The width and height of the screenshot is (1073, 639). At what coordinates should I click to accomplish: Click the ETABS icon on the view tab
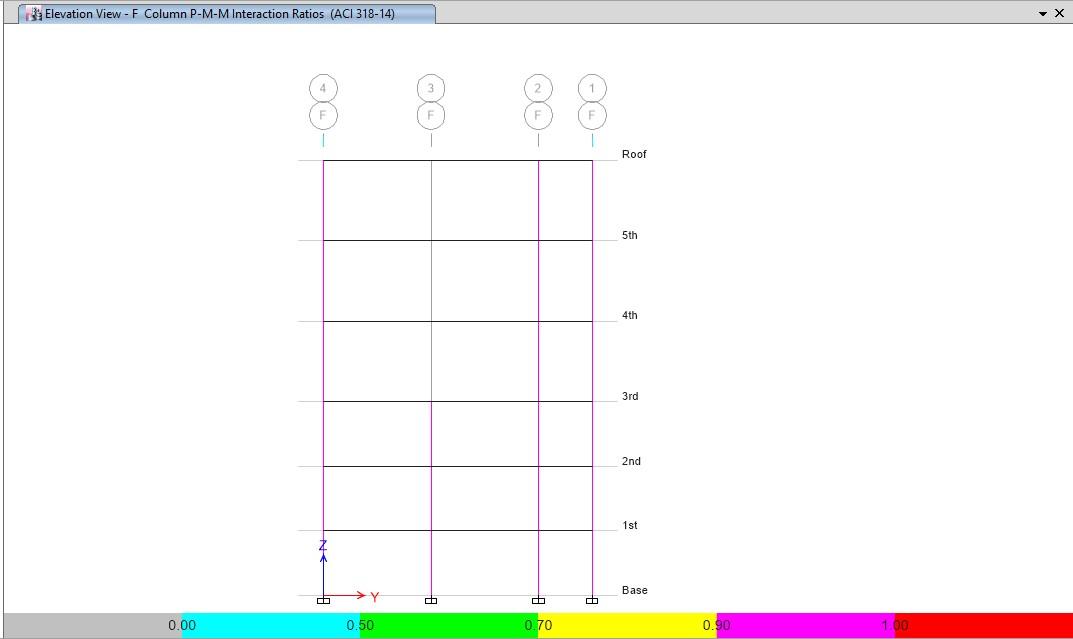coord(34,14)
